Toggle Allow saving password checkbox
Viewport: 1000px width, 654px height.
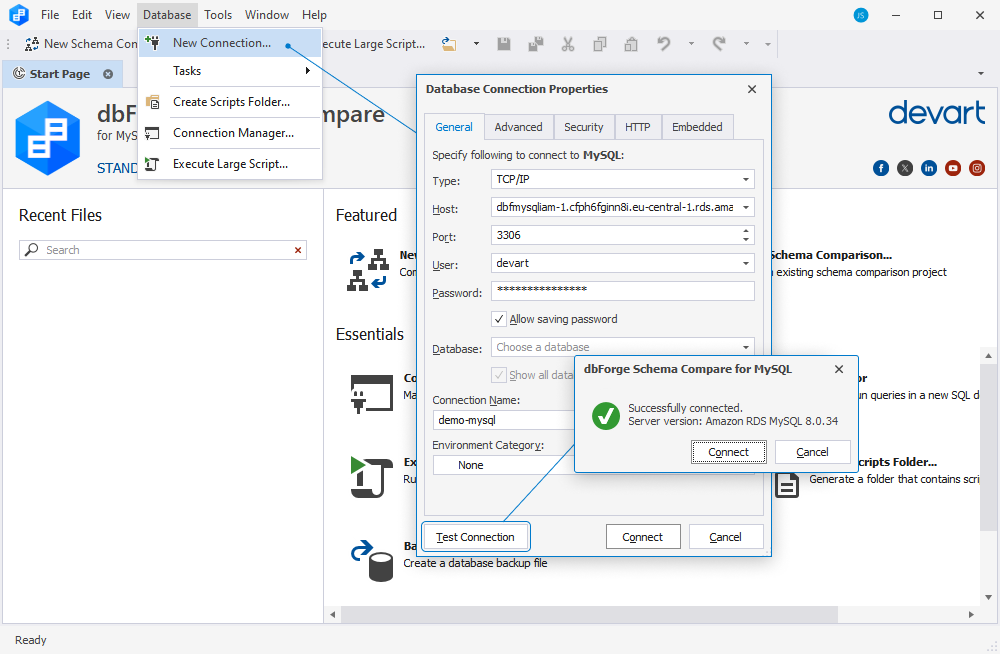tap(499, 319)
